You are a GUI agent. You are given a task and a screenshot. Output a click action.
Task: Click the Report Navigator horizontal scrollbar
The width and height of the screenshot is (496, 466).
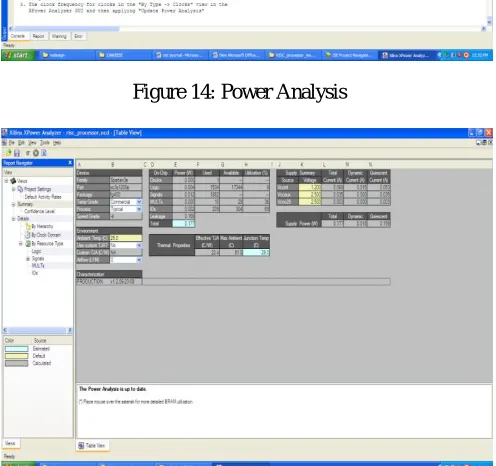(37, 330)
